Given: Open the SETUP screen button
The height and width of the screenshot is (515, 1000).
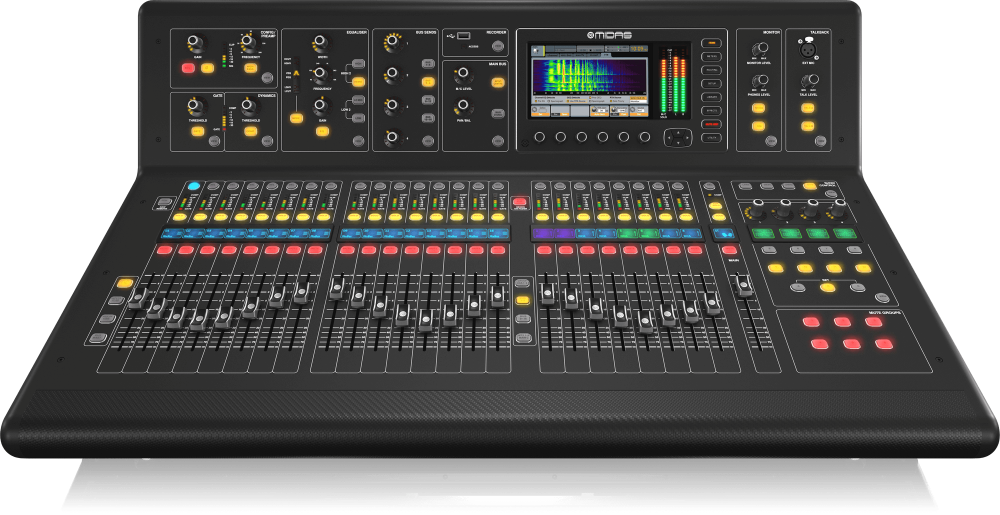Looking at the screenshot, I should click(711, 83).
